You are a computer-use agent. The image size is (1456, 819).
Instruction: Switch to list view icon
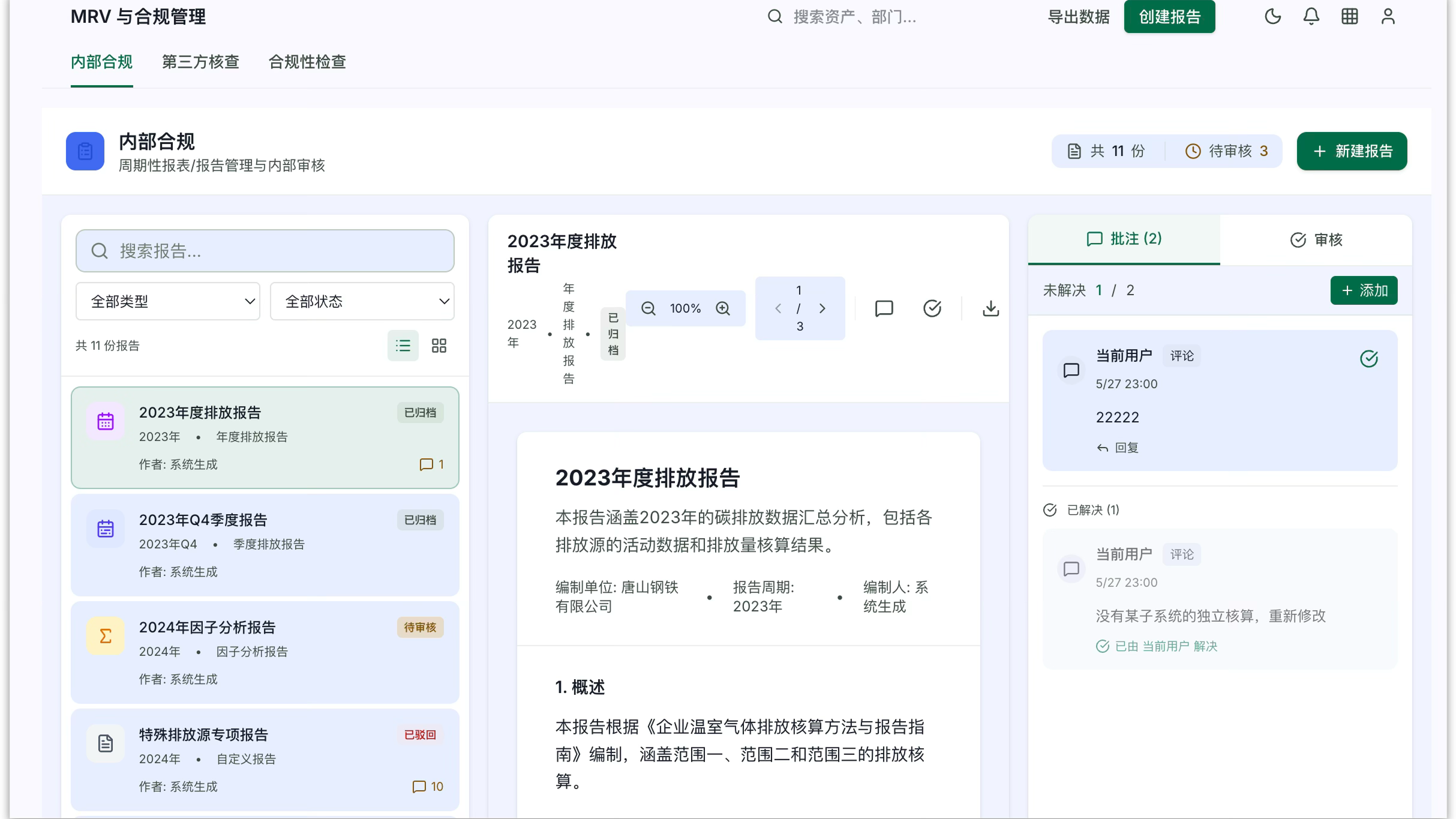[x=403, y=346]
